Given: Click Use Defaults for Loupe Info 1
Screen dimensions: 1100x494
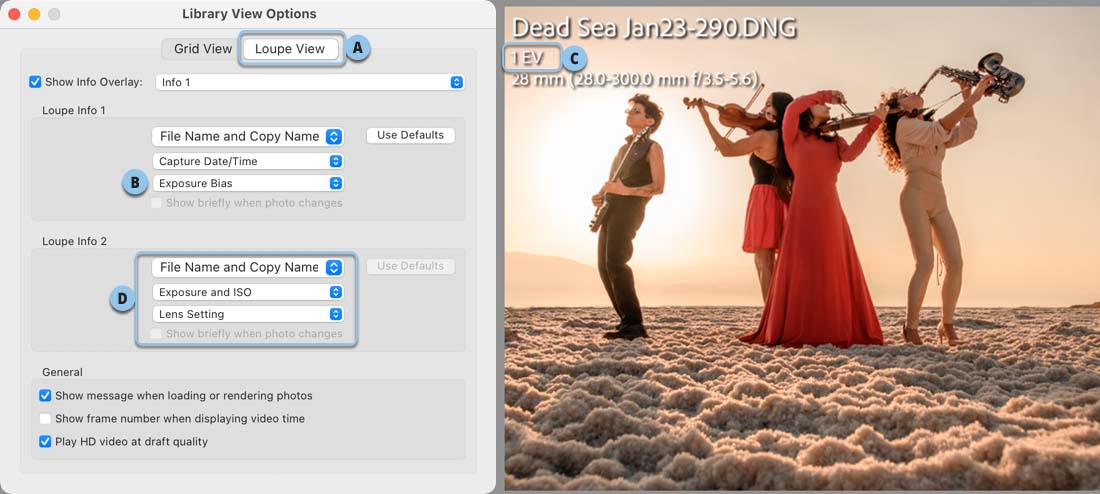Looking at the screenshot, I should [410, 135].
